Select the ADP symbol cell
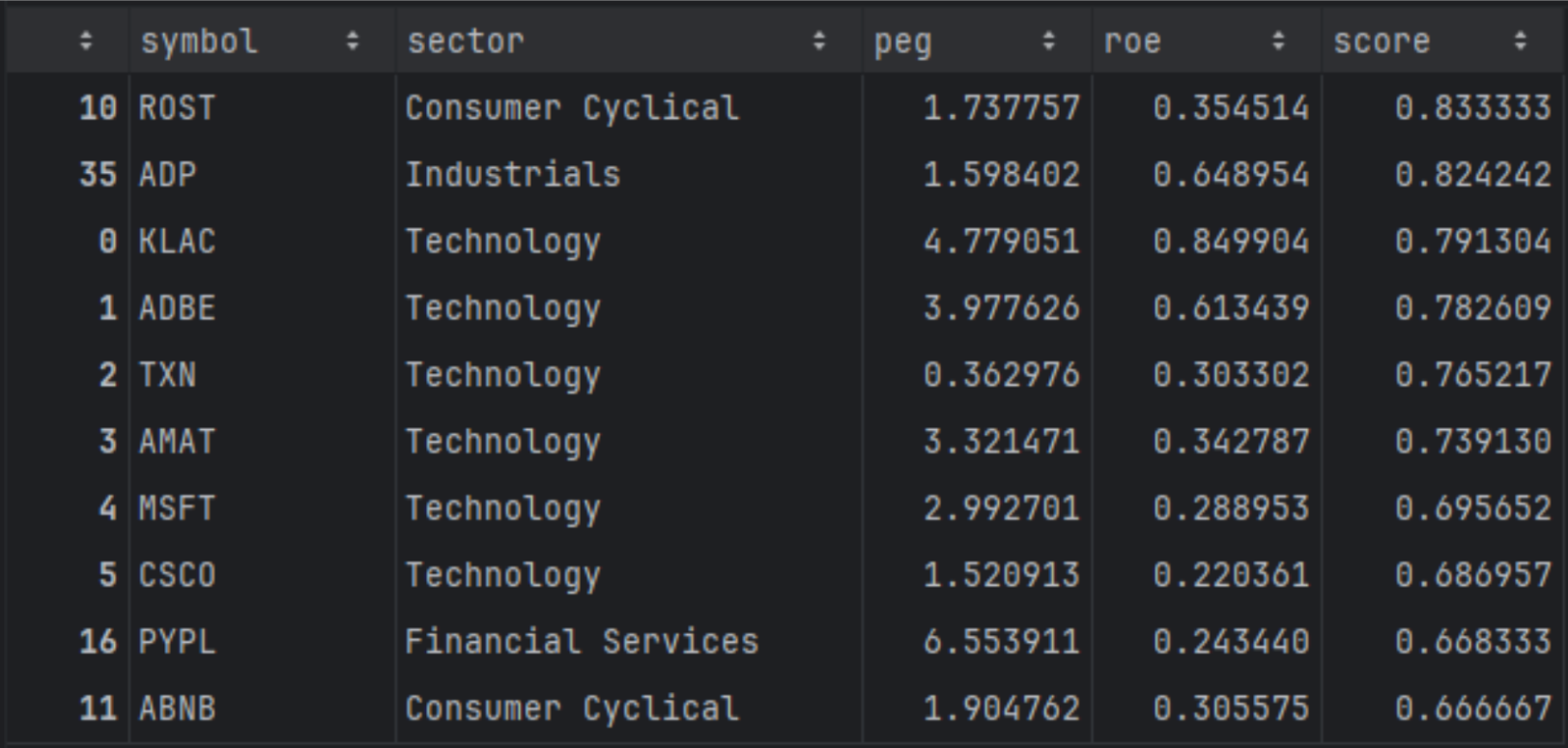Viewport: 1568px width, 748px height. pos(167,174)
